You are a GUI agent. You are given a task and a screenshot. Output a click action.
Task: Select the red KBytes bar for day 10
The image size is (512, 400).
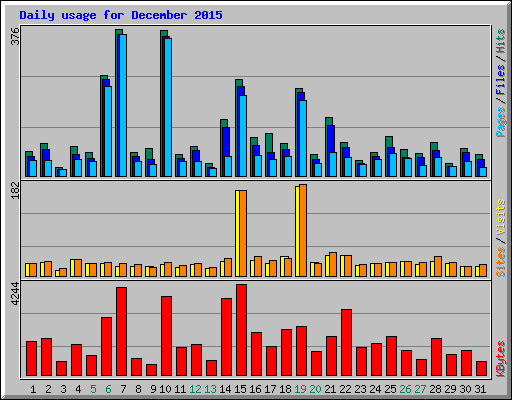166,336
